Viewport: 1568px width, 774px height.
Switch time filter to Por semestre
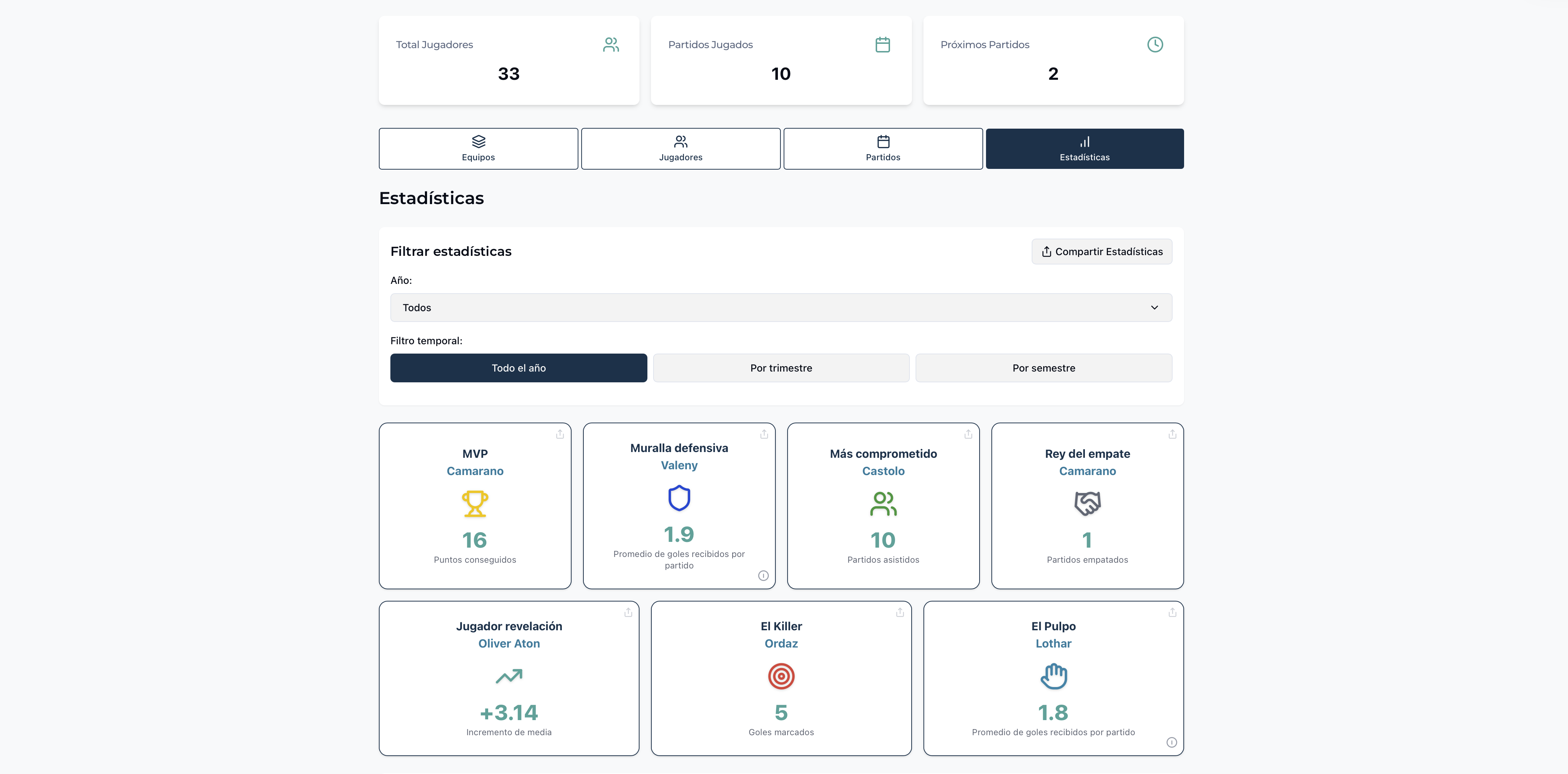pyautogui.click(x=1043, y=368)
